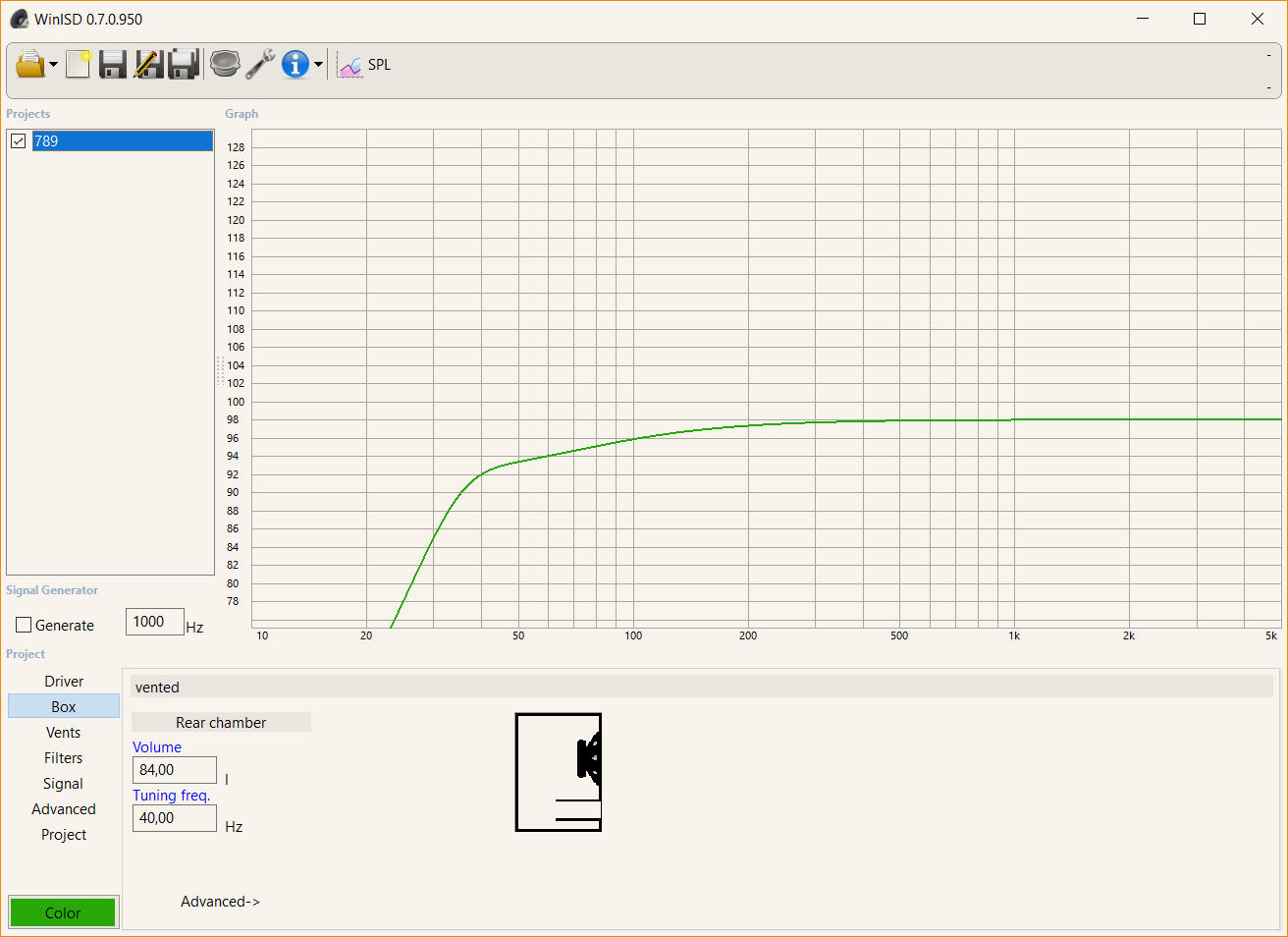Image resolution: width=1288 pixels, height=937 pixels.
Task: Click the Volume input field
Action: pos(174,770)
